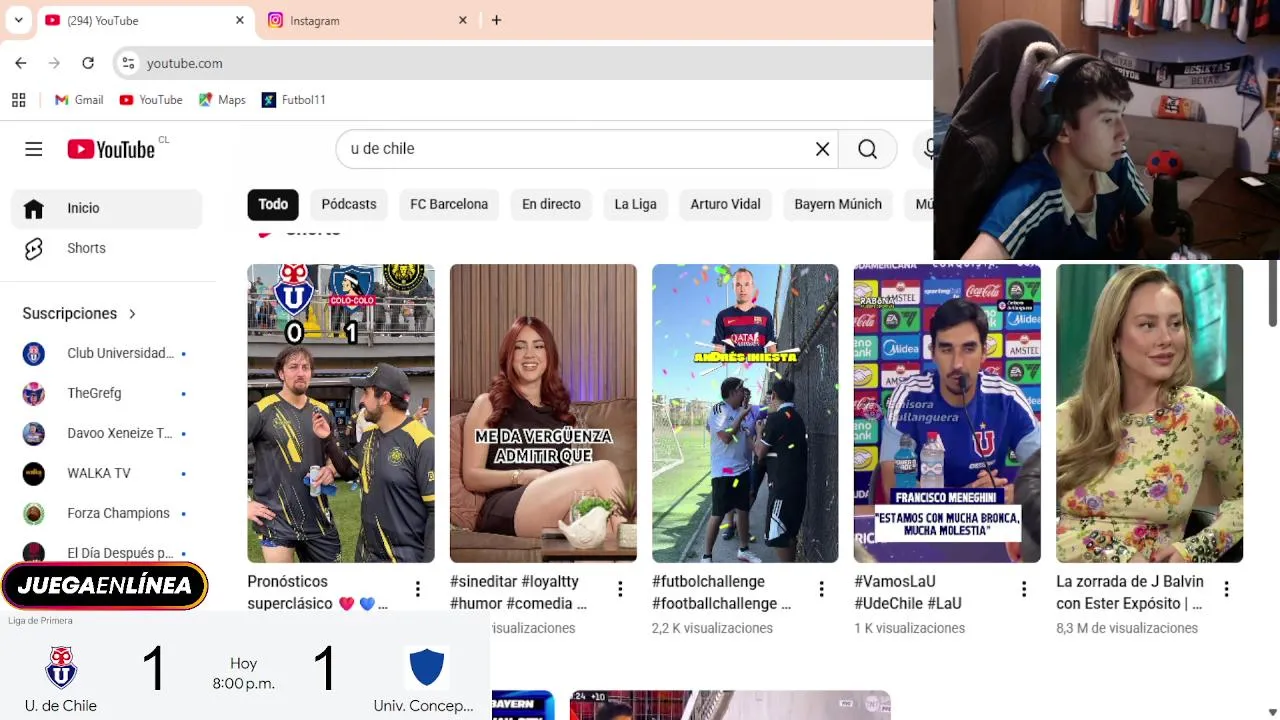Open Club Universidad subscription channel
The width and height of the screenshot is (1280, 720).
pos(107,353)
